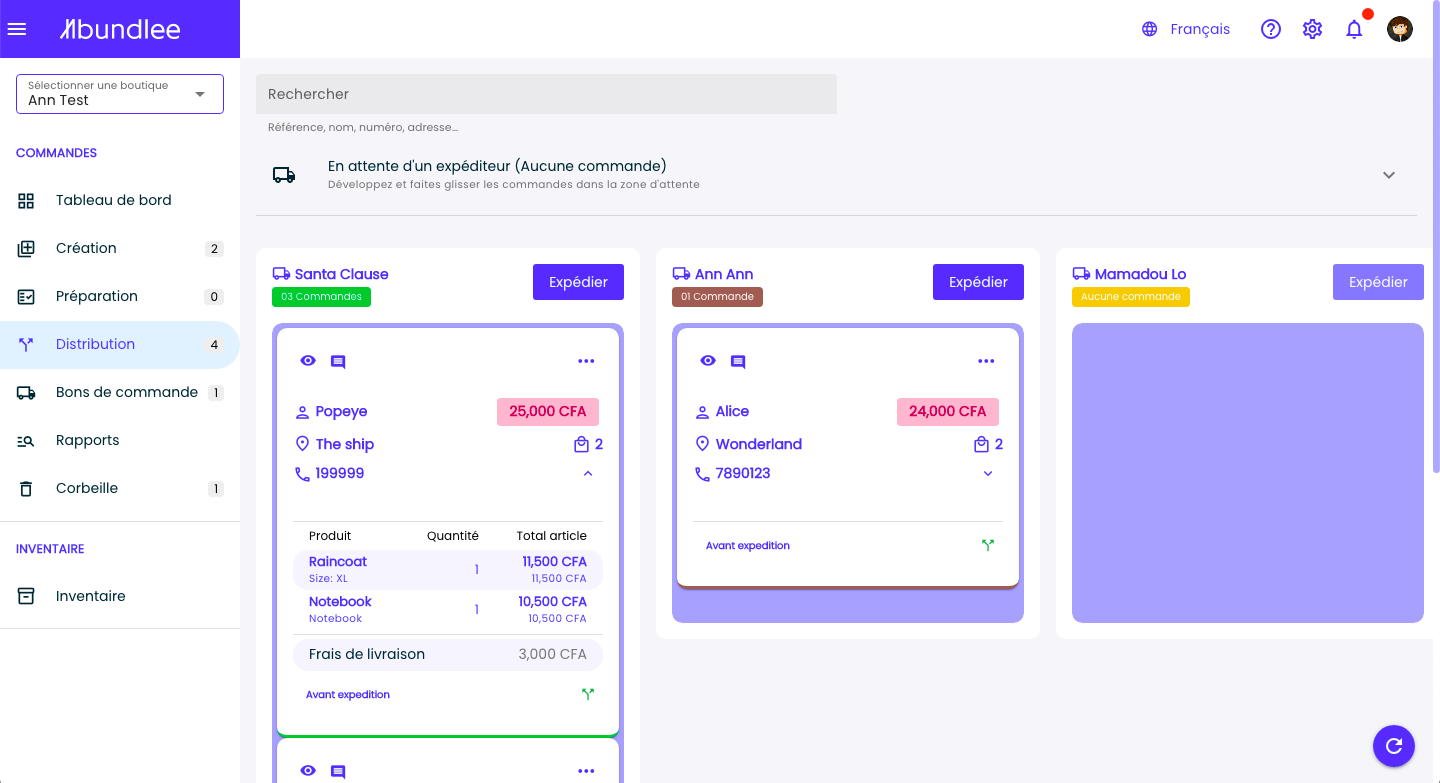Open comments on Alice order
1440x783 pixels.
pos(738,362)
